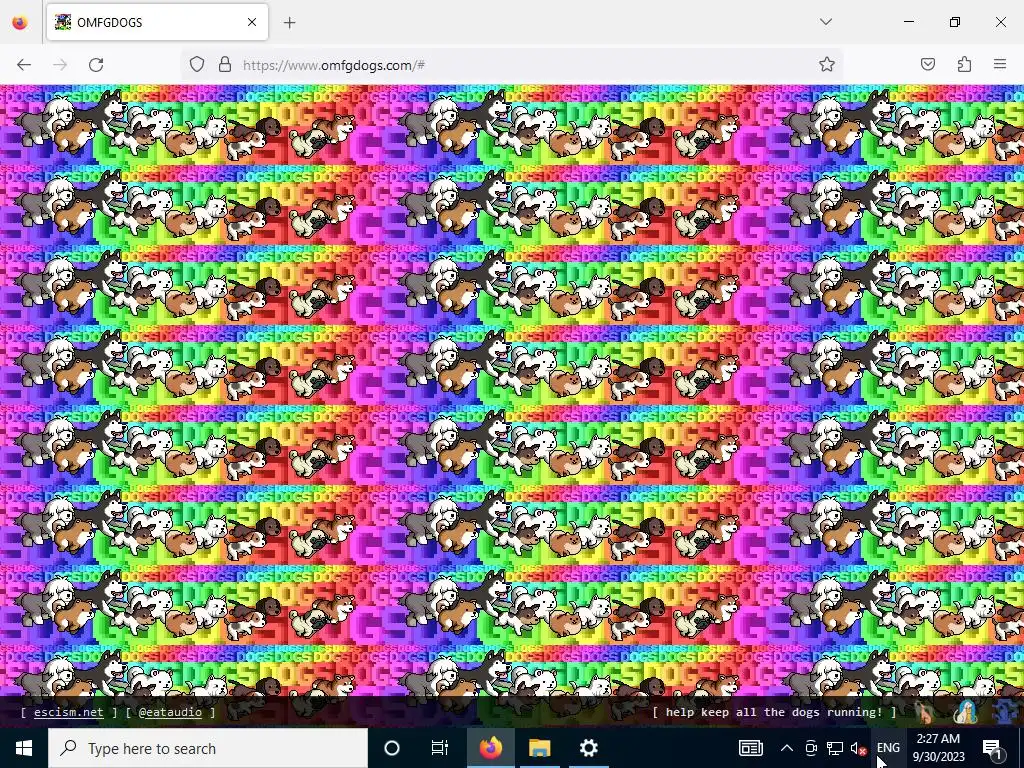Open Cortana circle on the taskbar
The width and height of the screenshot is (1024, 768).
[x=392, y=748]
